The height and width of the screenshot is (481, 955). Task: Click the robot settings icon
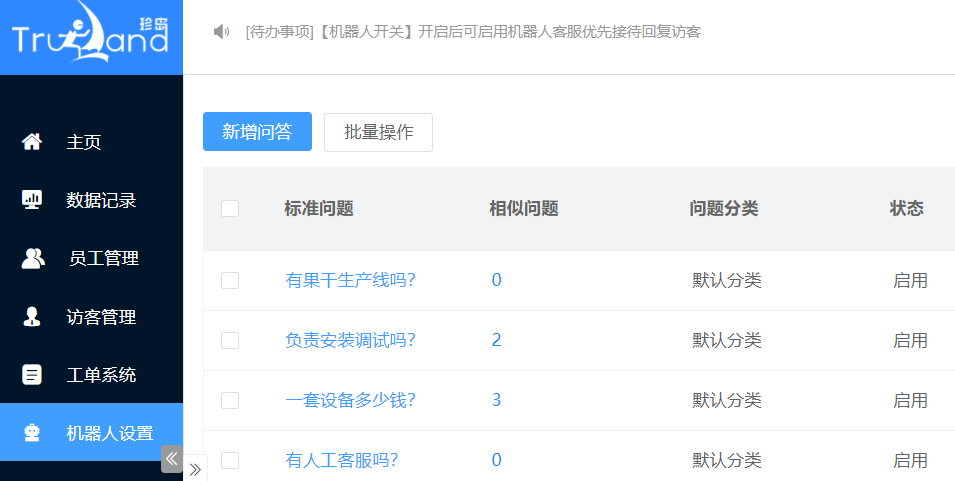pyautogui.click(x=32, y=433)
